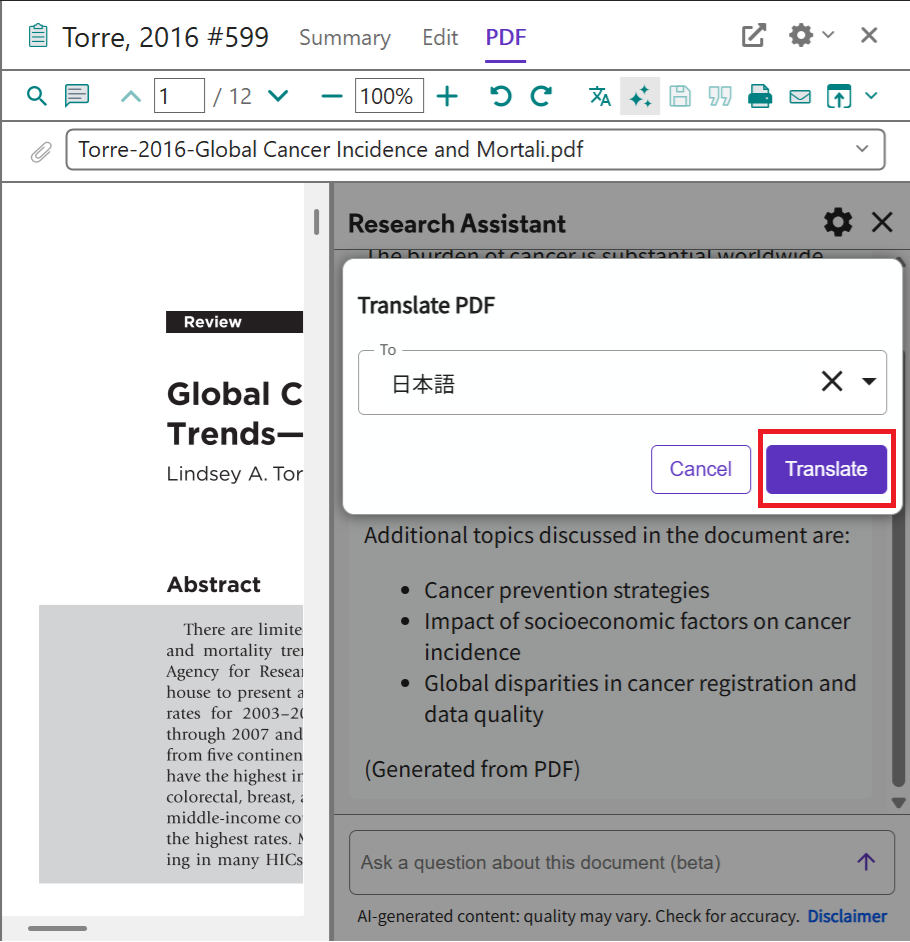Switch to the Summary tab

coord(345,38)
